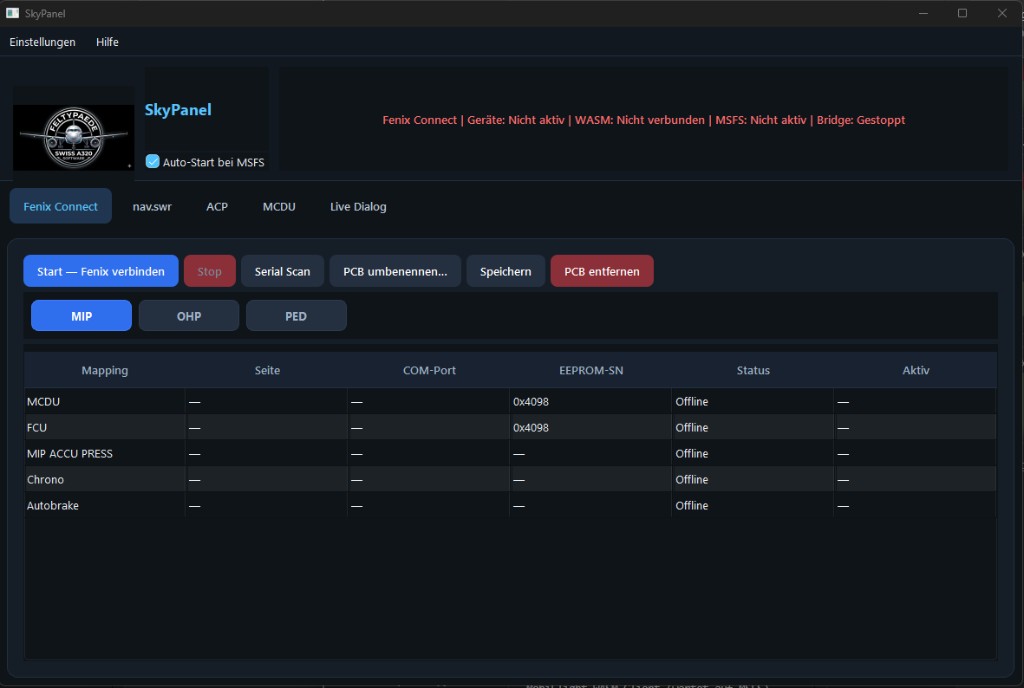Maximize the SkyPanel window
The width and height of the screenshot is (1024, 688).
click(962, 13)
